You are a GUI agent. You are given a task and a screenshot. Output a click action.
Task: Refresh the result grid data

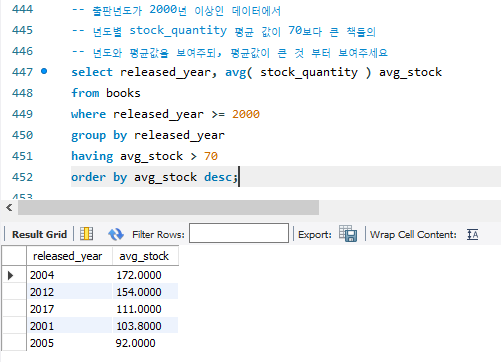click(x=116, y=234)
